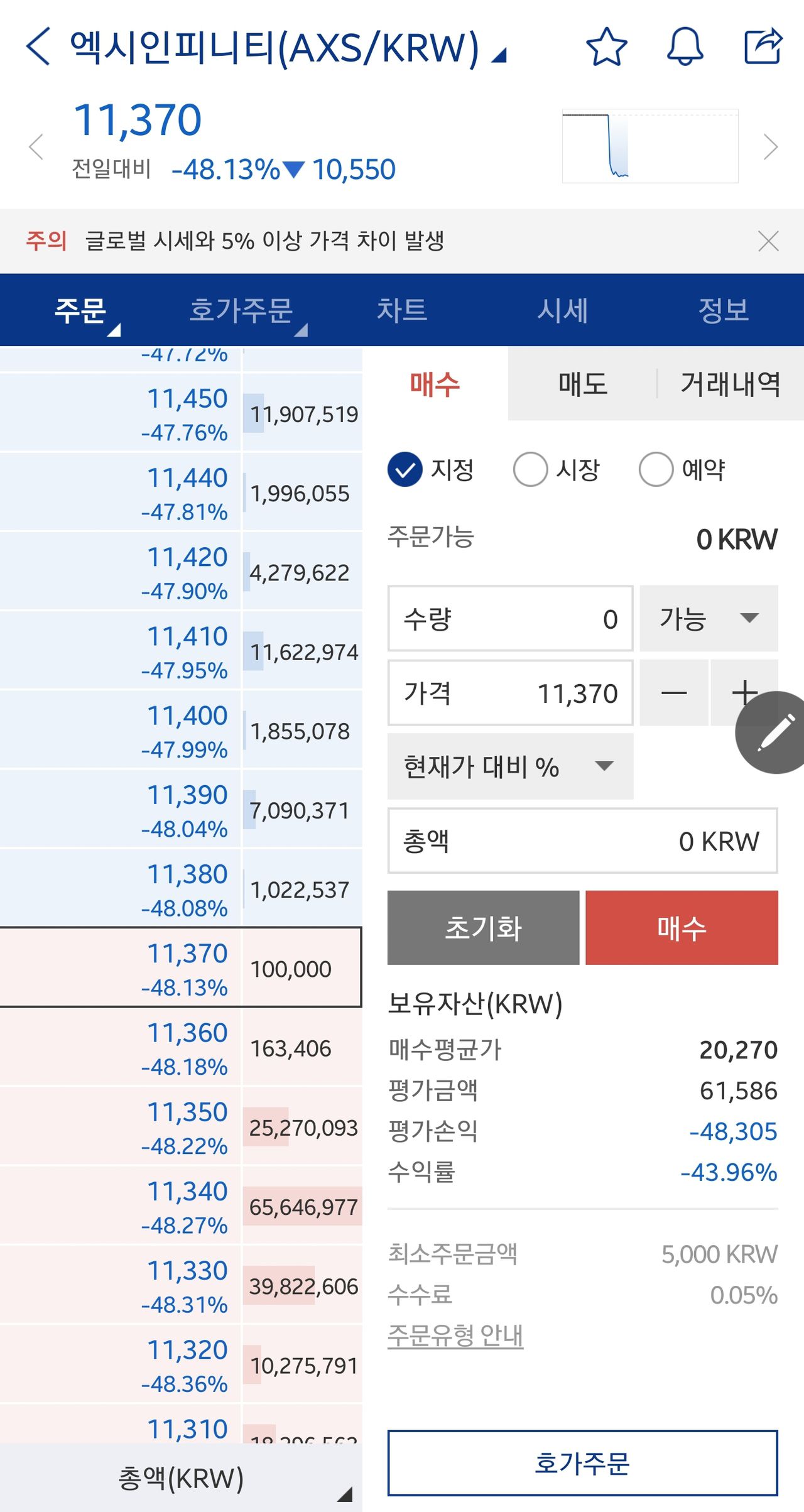Image resolution: width=804 pixels, height=1512 pixels.
Task: Select ask price 11,420 row
Action: pyautogui.click(x=181, y=572)
